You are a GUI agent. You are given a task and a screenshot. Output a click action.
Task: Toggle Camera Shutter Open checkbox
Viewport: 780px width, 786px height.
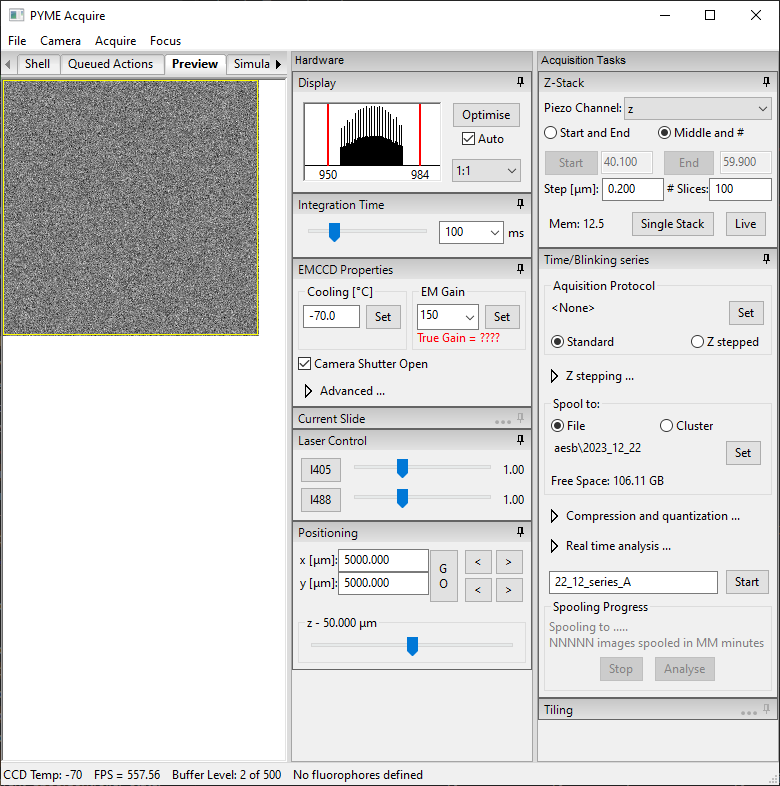(306, 364)
